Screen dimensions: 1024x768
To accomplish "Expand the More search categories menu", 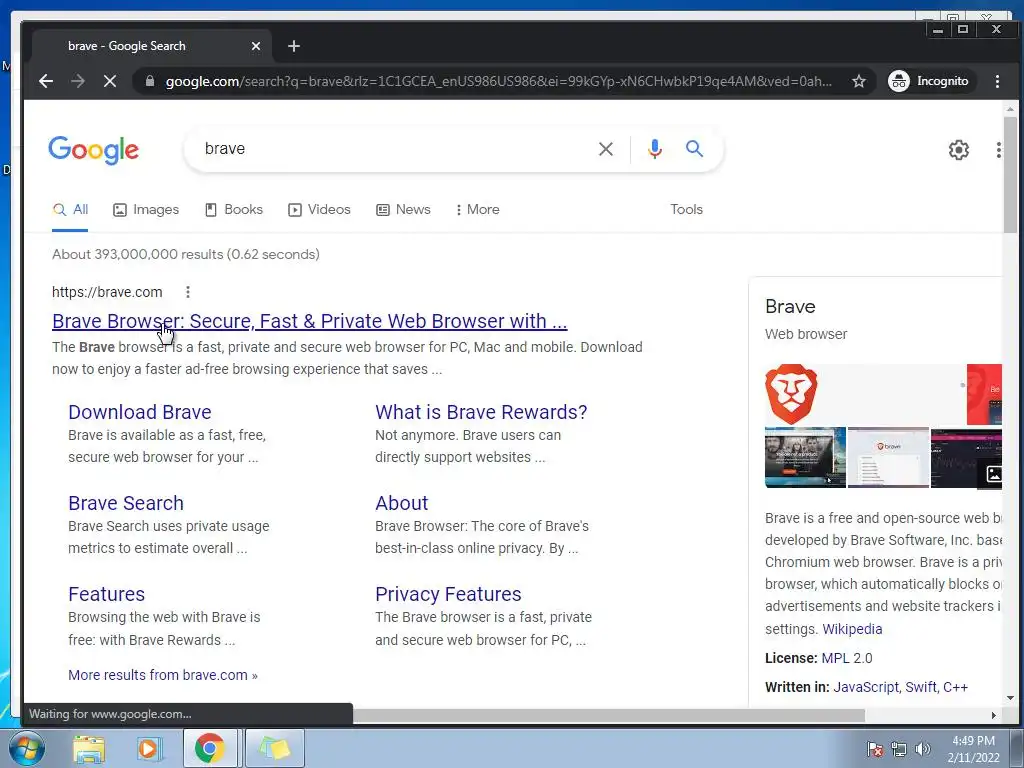I will click(x=477, y=210).
